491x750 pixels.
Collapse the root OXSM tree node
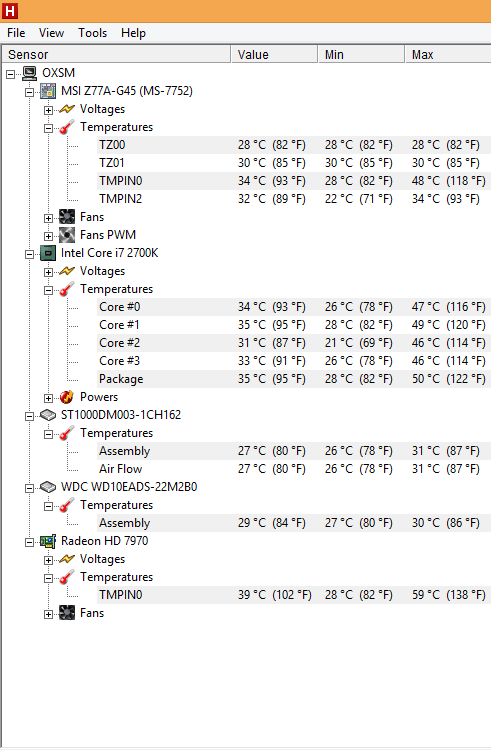coord(10,74)
